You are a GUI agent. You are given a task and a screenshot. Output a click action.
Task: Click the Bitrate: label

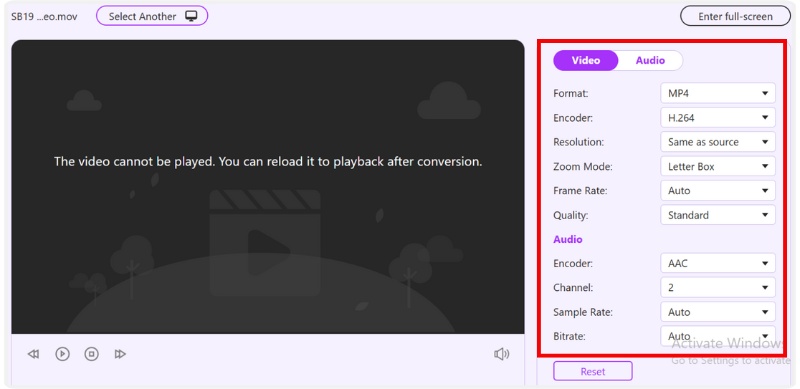[569, 336]
